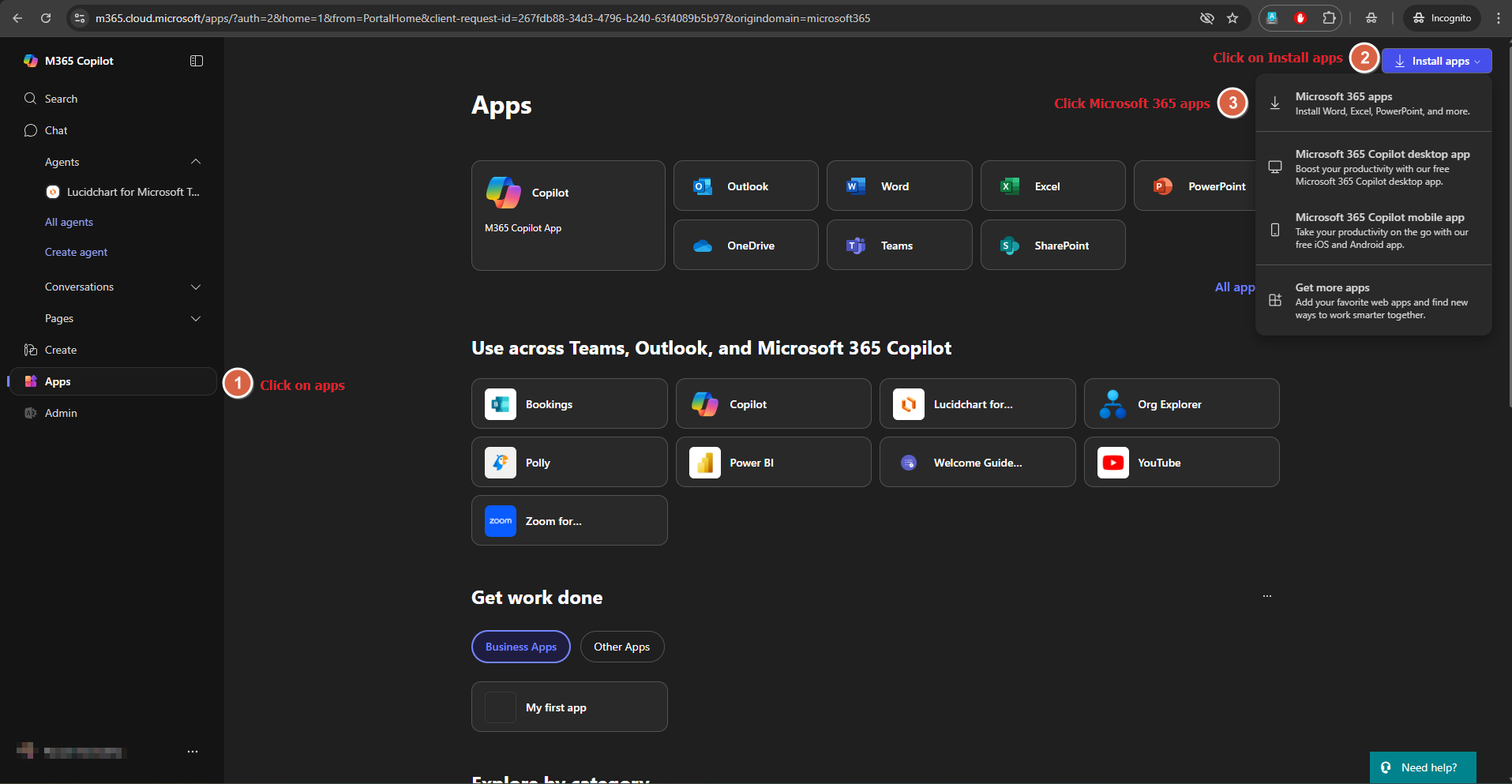
Task: Click the Incognito profile button
Action: (1442, 18)
